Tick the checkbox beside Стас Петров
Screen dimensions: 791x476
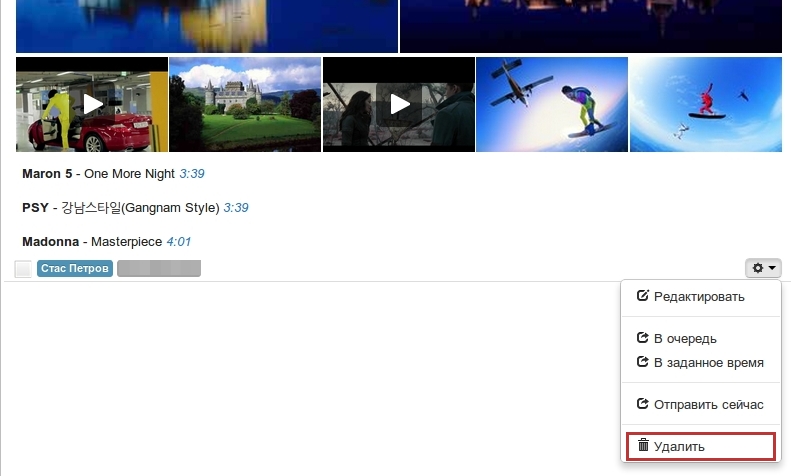click(23, 269)
